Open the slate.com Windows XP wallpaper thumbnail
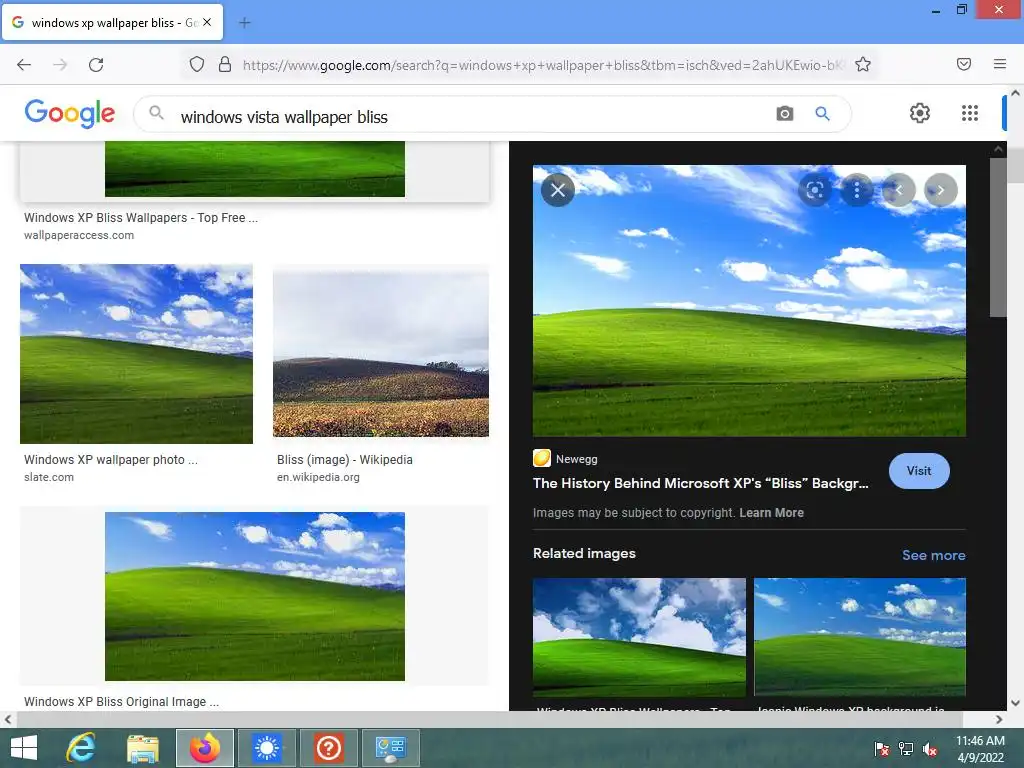The height and width of the screenshot is (768, 1024). pyautogui.click(x=136, y=354)
